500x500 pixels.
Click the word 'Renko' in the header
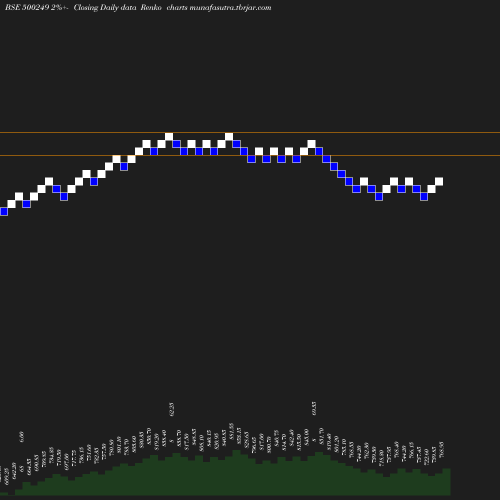(151, 7)
